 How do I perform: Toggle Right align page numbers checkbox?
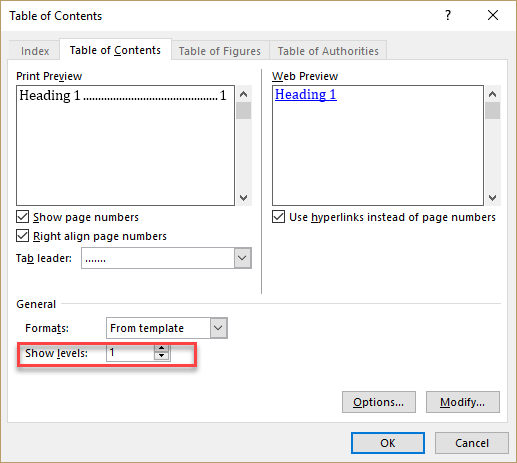tap(23, 236)
